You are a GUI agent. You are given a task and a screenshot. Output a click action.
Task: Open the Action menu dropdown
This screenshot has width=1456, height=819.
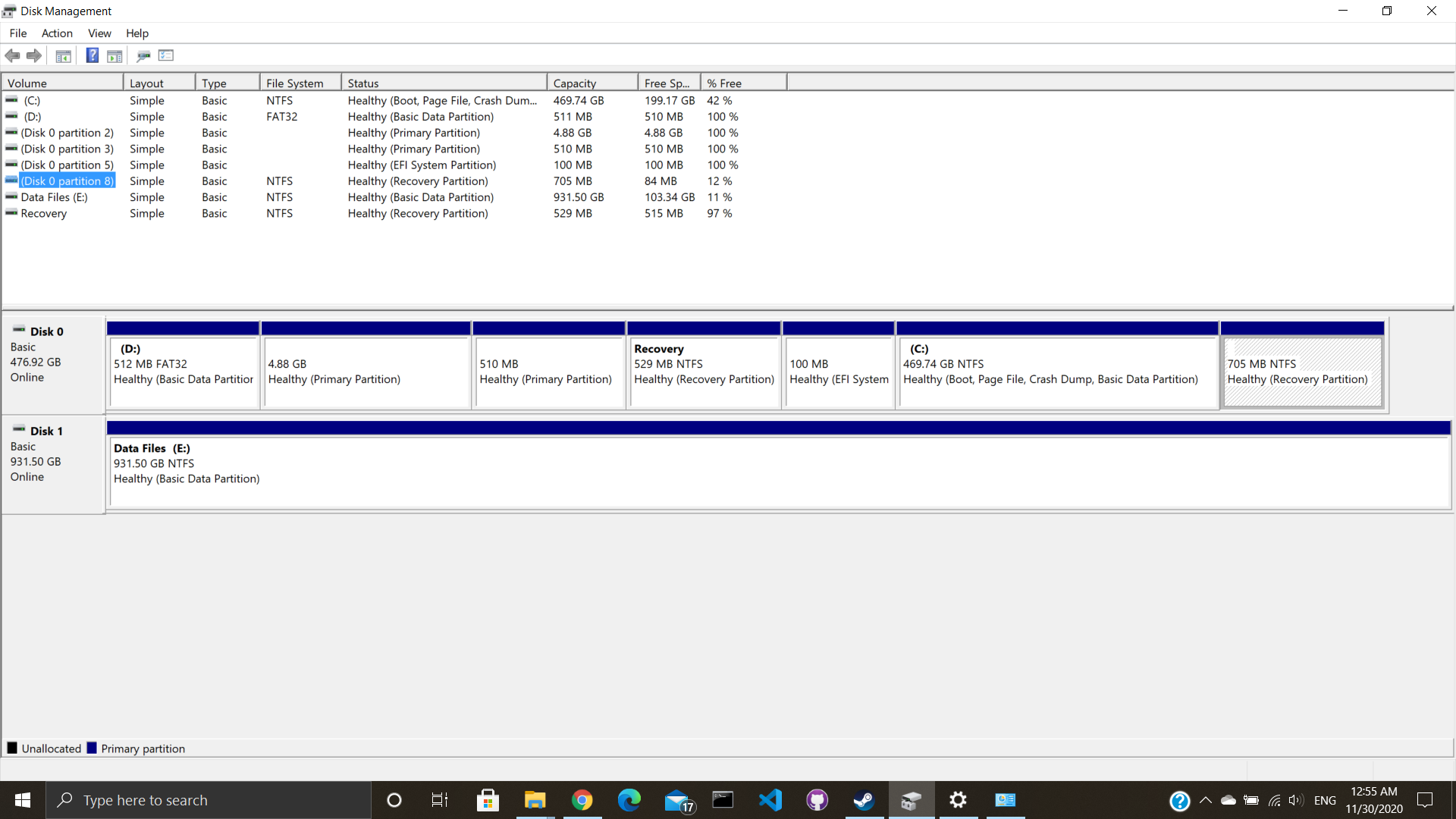(x=57, y=33)
